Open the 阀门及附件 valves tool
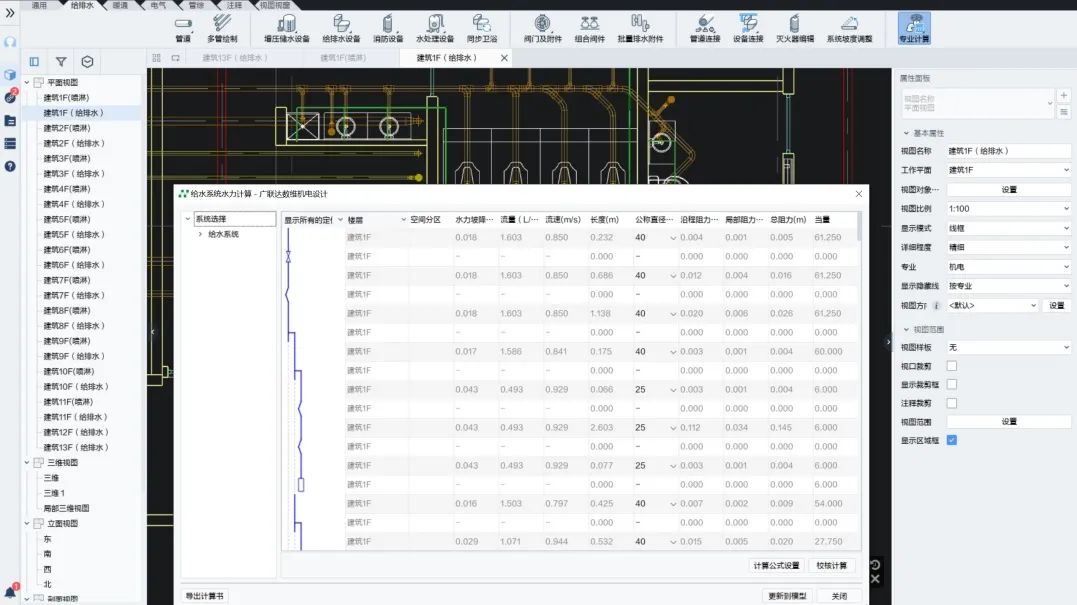This screenshot has width=1077, height=605. [543, 30]
